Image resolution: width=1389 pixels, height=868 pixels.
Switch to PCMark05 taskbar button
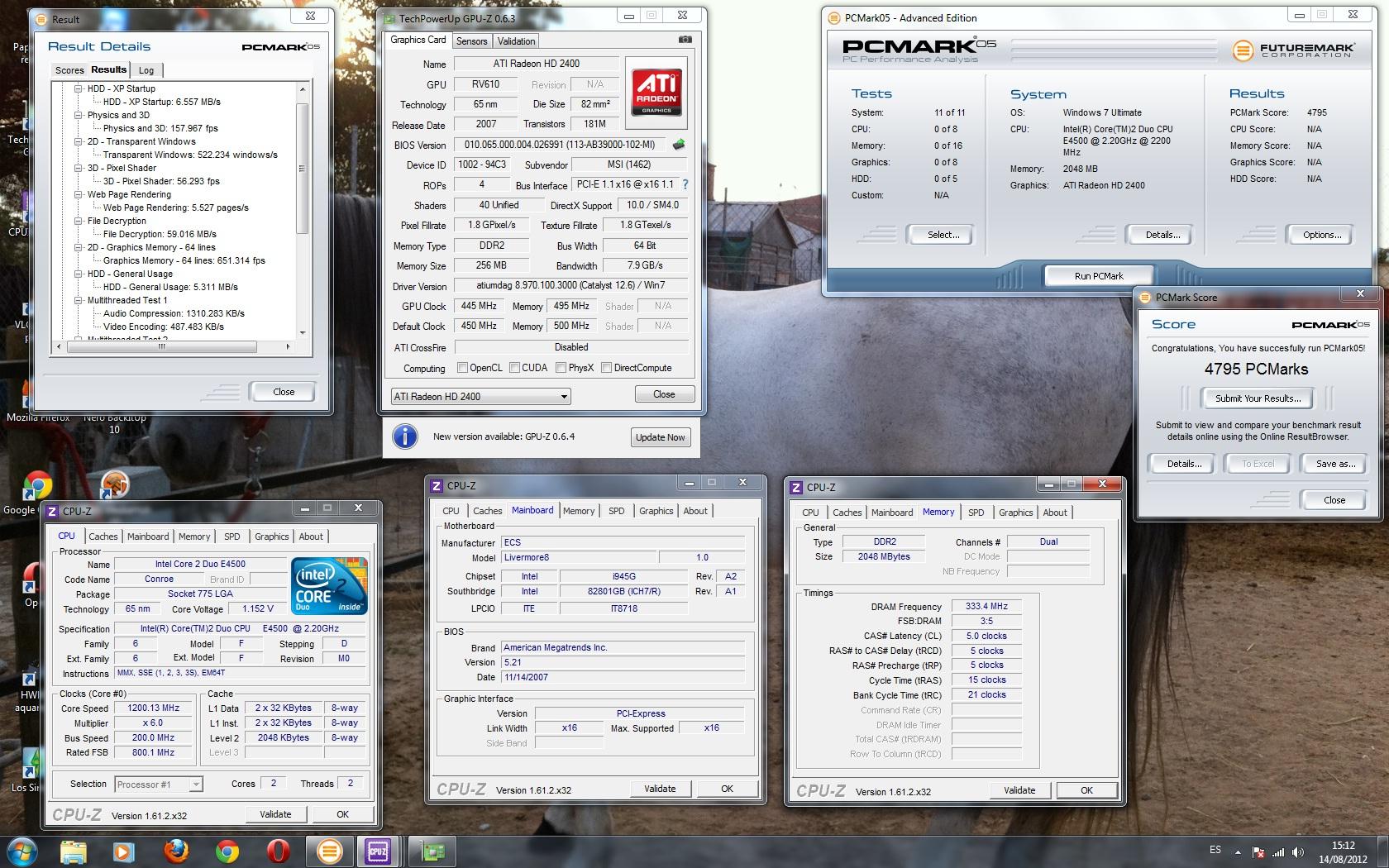tap(329, 851)
